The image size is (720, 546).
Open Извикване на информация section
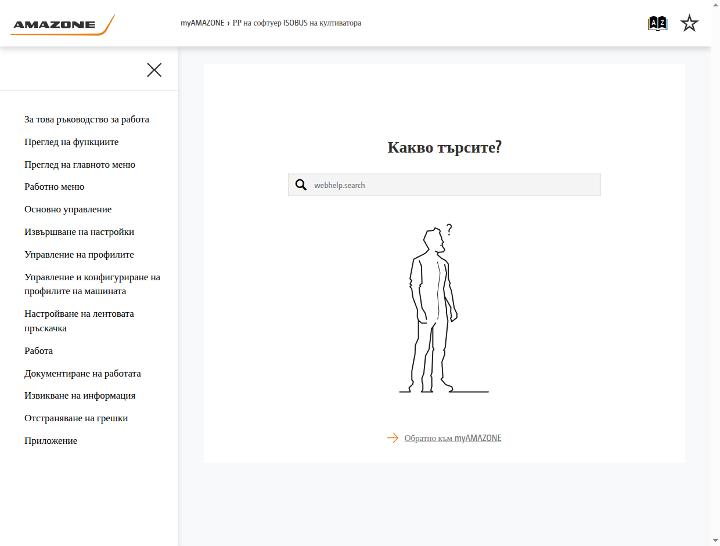(80, 396)
